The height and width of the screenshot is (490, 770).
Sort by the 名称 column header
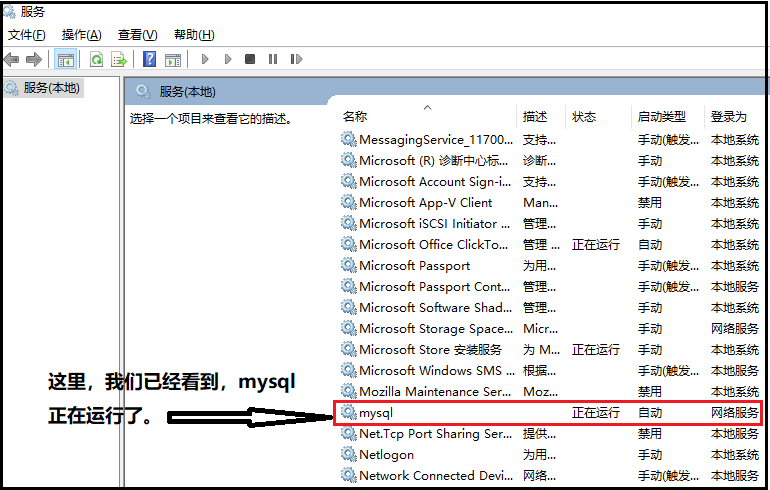pos(356,117)
